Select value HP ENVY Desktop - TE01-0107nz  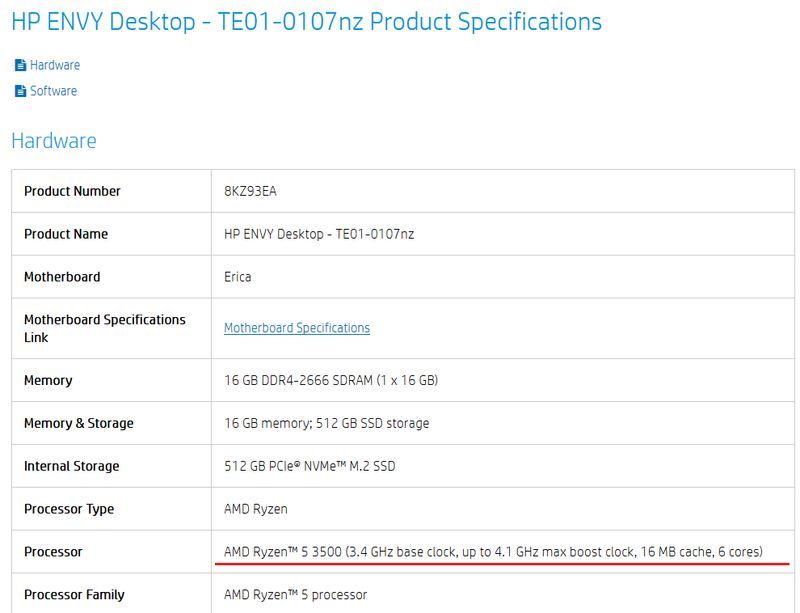(319, 234)
